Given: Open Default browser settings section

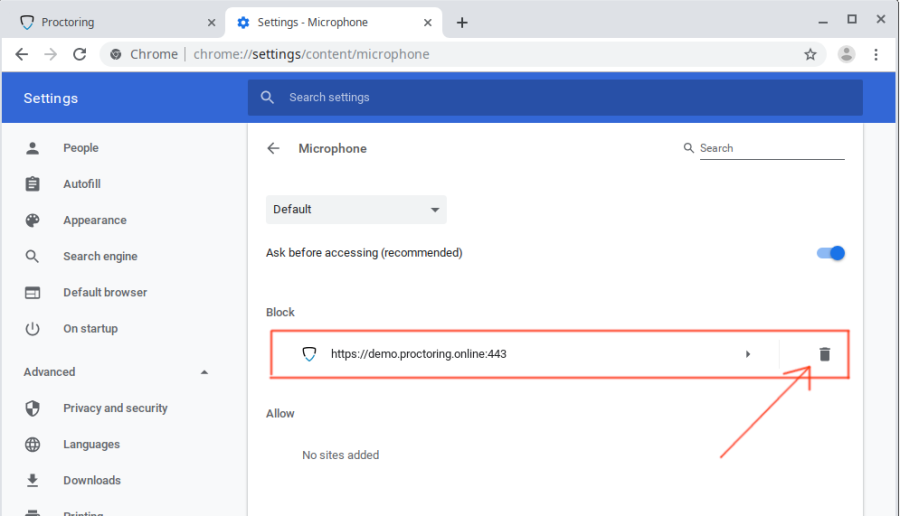Looking at the screenshot, I should pos(105,293).
